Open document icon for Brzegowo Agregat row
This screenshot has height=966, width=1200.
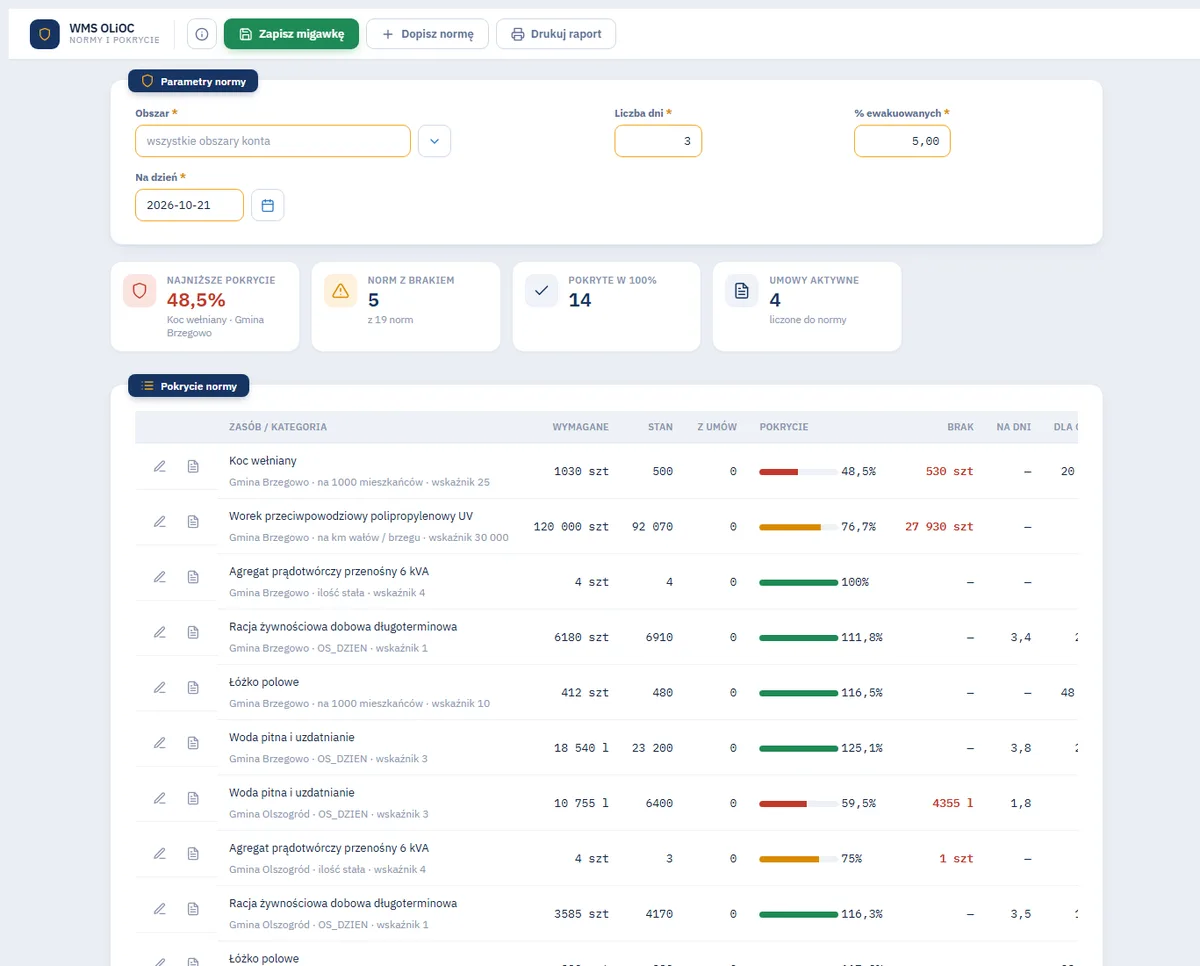point(193,577)
